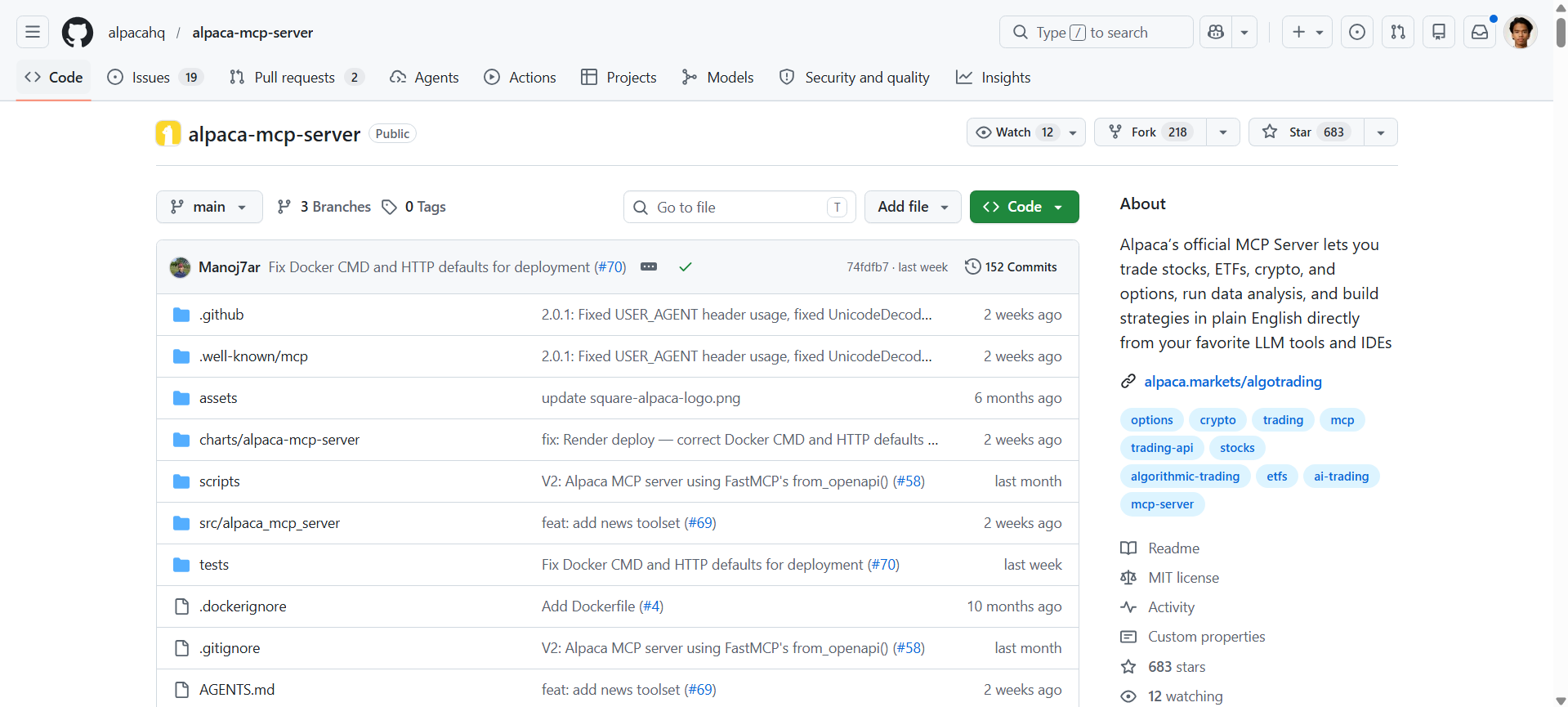This screenshot has height=707, width=1568.
Task: Open the AGENTS.md file
Action: coord(237,690)
